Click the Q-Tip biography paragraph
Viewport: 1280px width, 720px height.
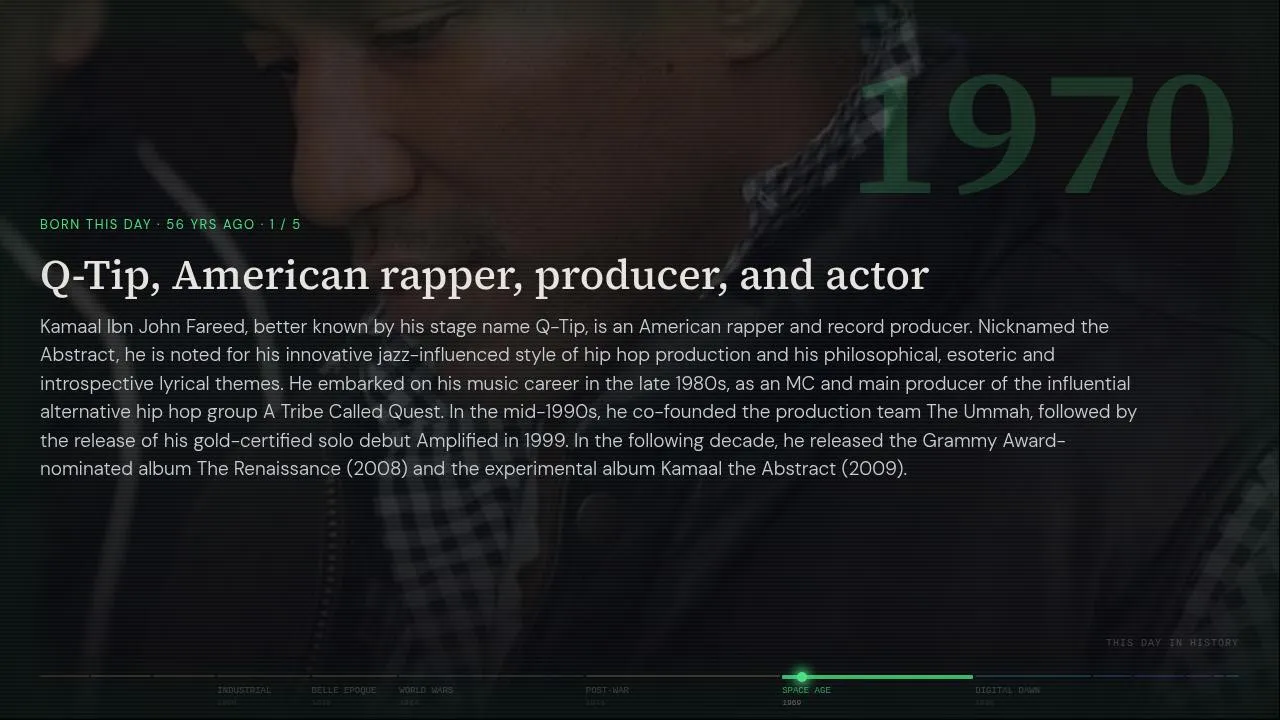(x=589, y=397)
